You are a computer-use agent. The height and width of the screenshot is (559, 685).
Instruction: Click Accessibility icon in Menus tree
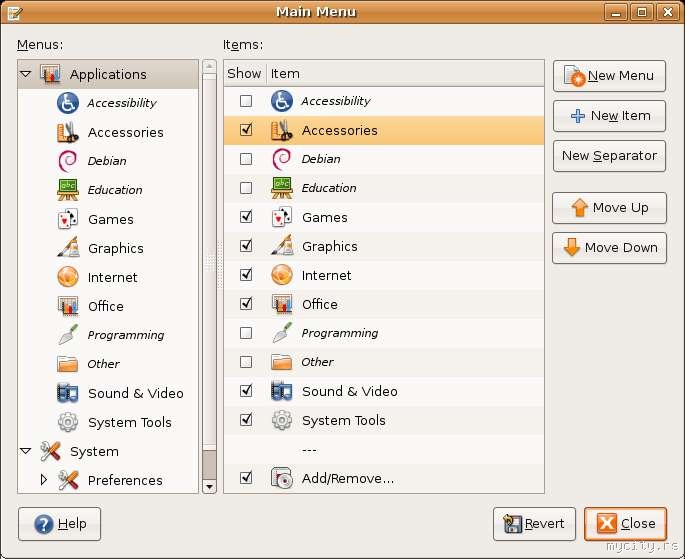pos(68,103)
